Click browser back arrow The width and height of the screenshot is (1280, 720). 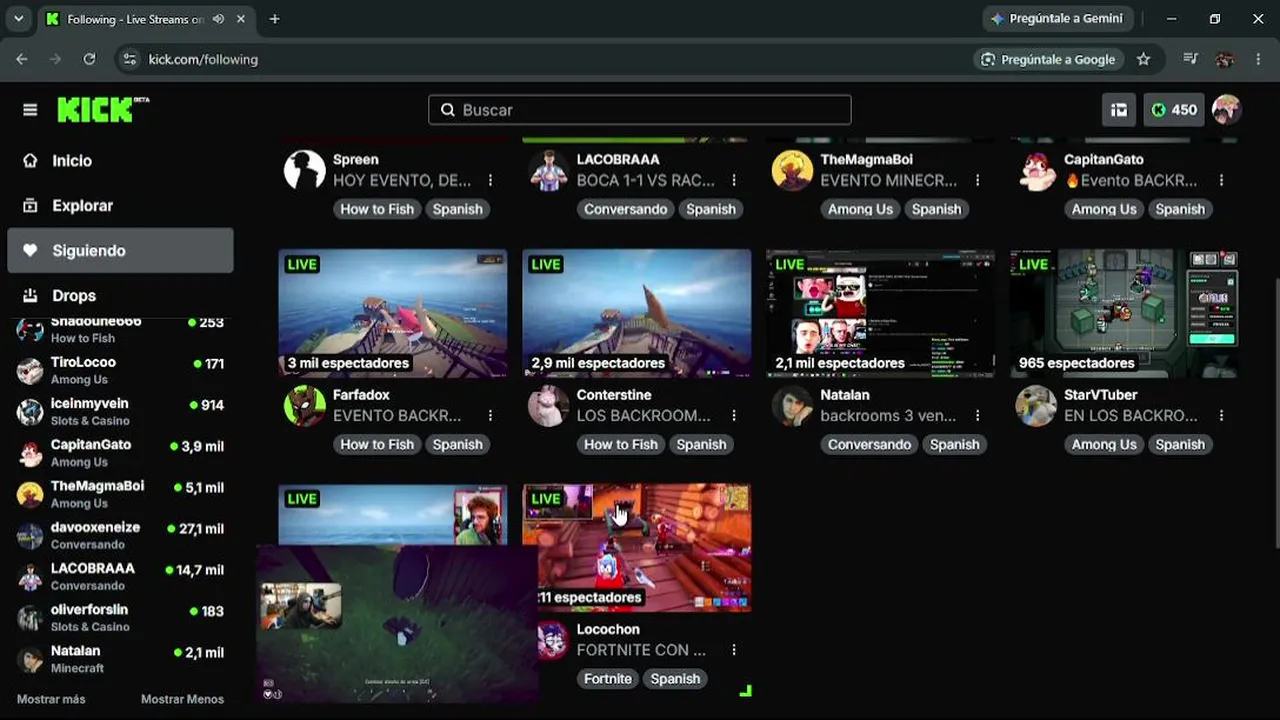[22, 59]
